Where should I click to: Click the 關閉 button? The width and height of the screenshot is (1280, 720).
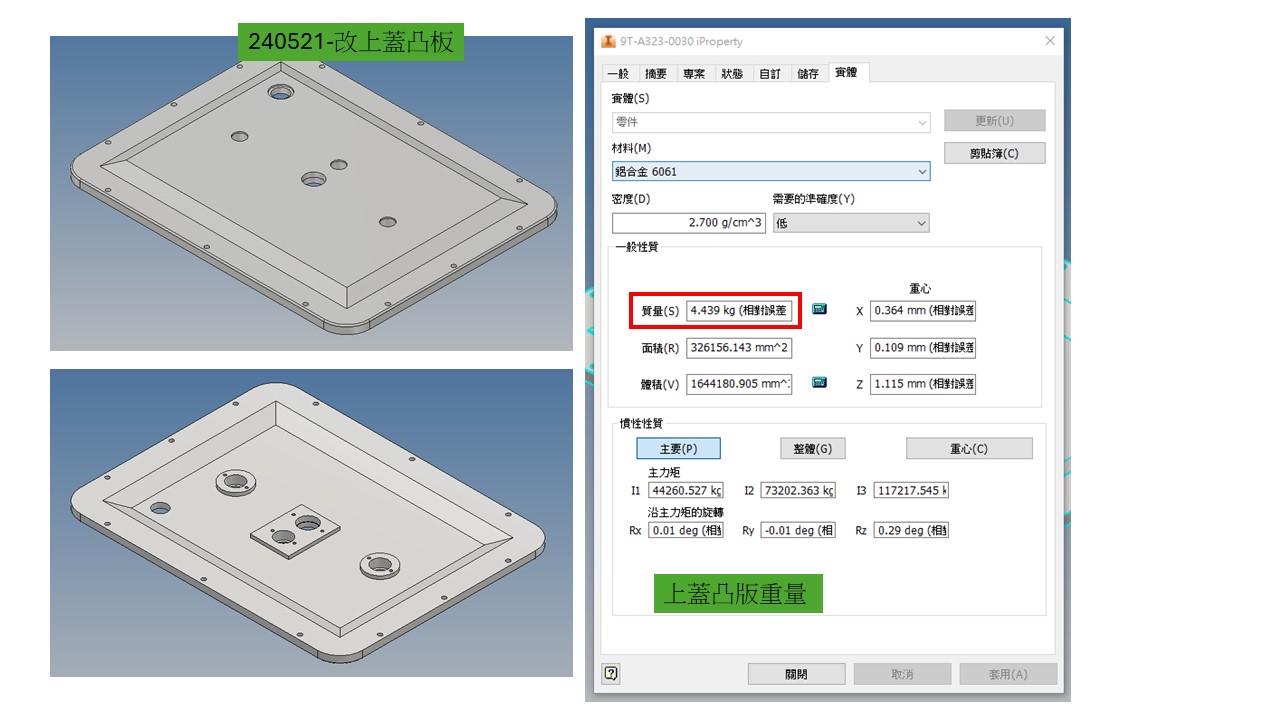pos(796,674)
